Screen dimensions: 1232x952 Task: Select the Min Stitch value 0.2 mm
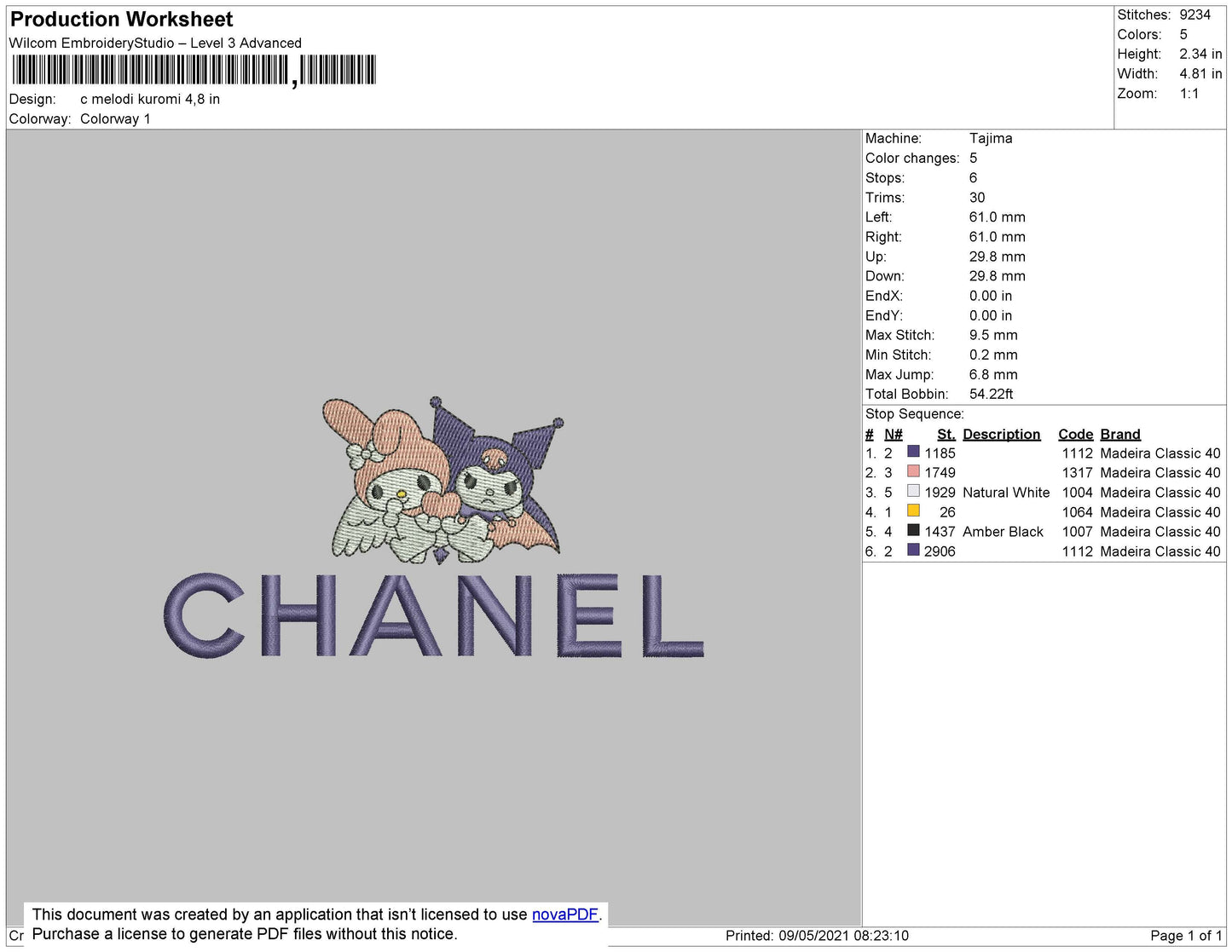(993, 354)
